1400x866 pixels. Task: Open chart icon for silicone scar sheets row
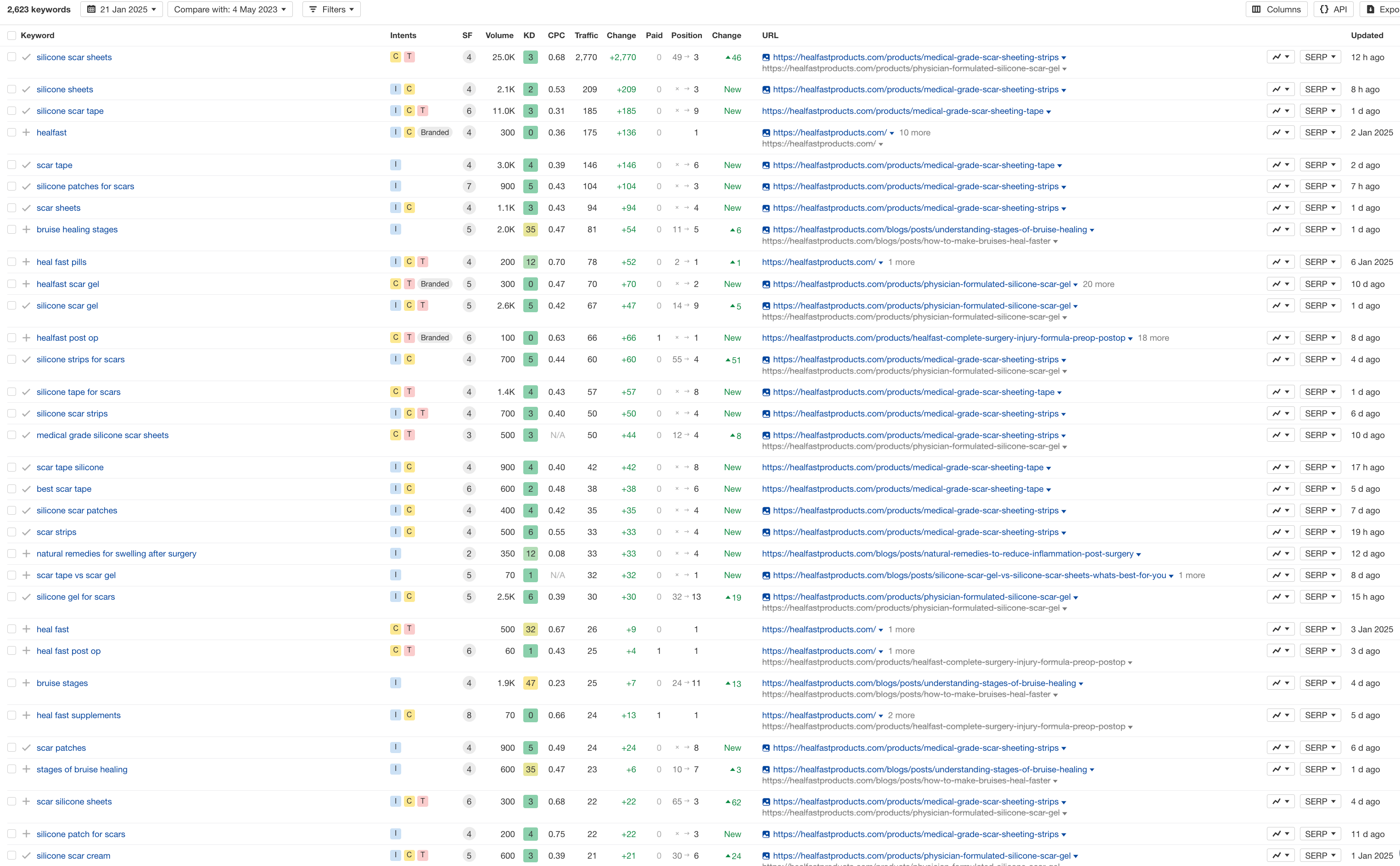(x=1280, y=57)
